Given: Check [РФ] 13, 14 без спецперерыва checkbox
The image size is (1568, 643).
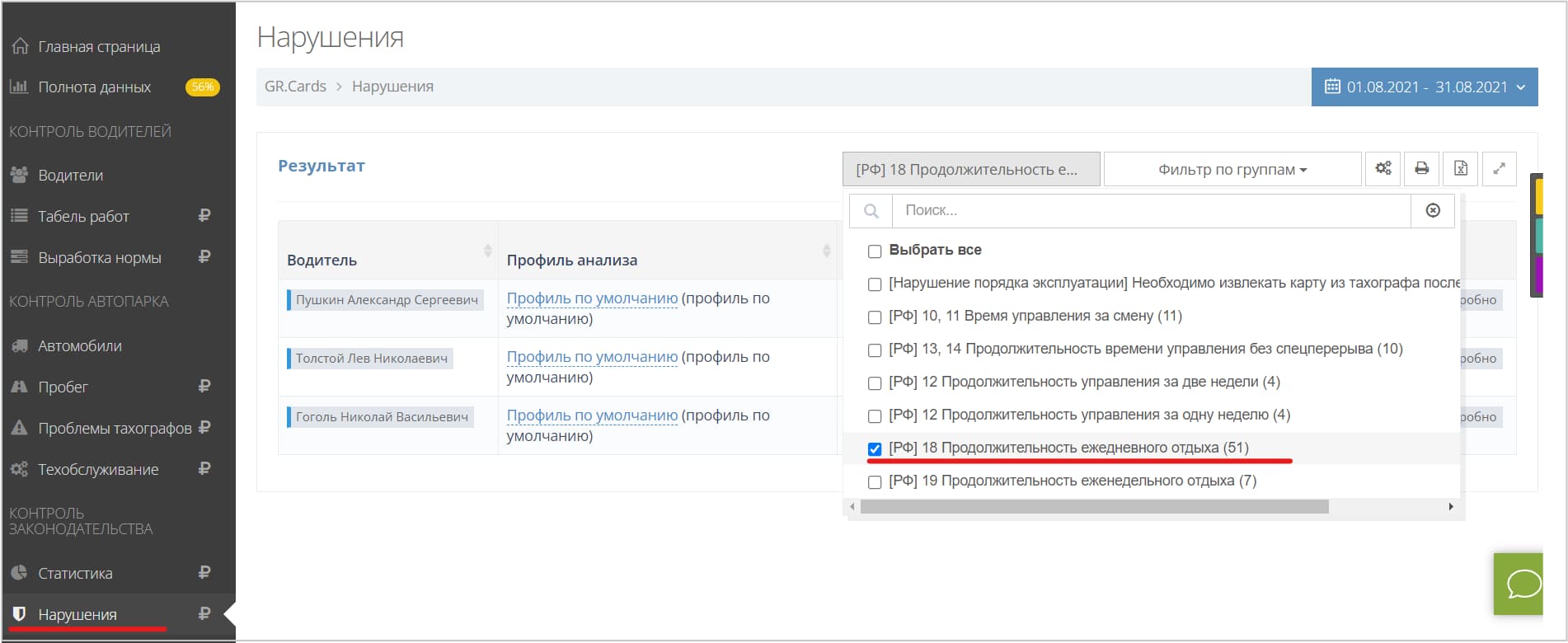Looking at the screenshot, I should pyautogui.click(x=875, y=350).
